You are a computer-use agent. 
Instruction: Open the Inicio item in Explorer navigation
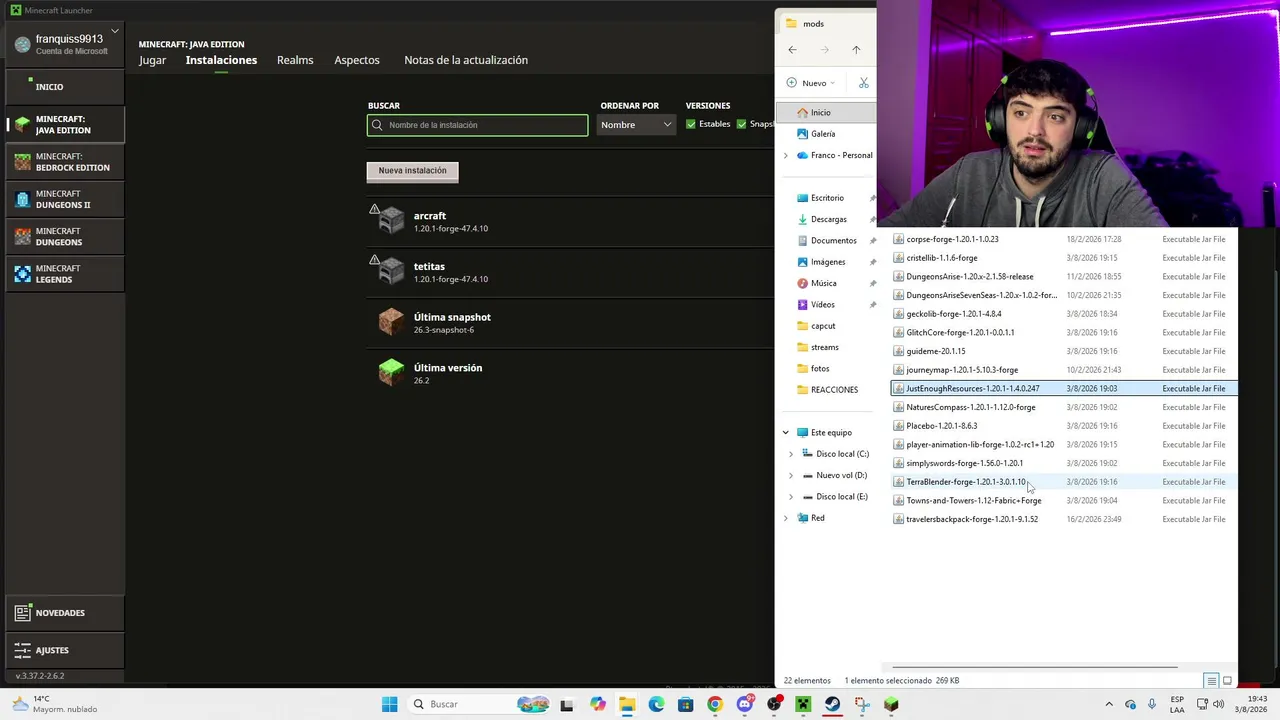click(x=826, y=113)
